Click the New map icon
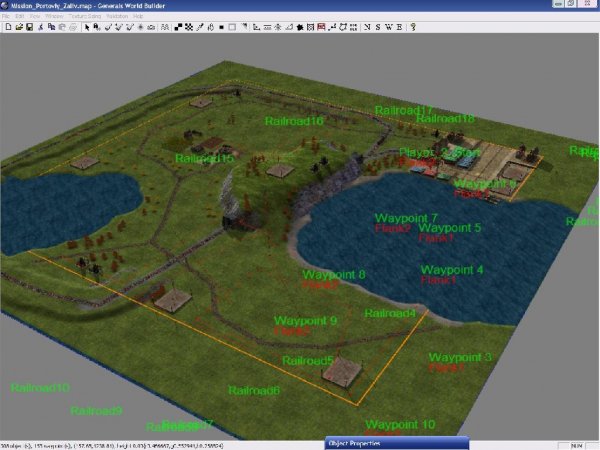Image resolution: width=600 pixels, height=450 pixels. point(7,27)
